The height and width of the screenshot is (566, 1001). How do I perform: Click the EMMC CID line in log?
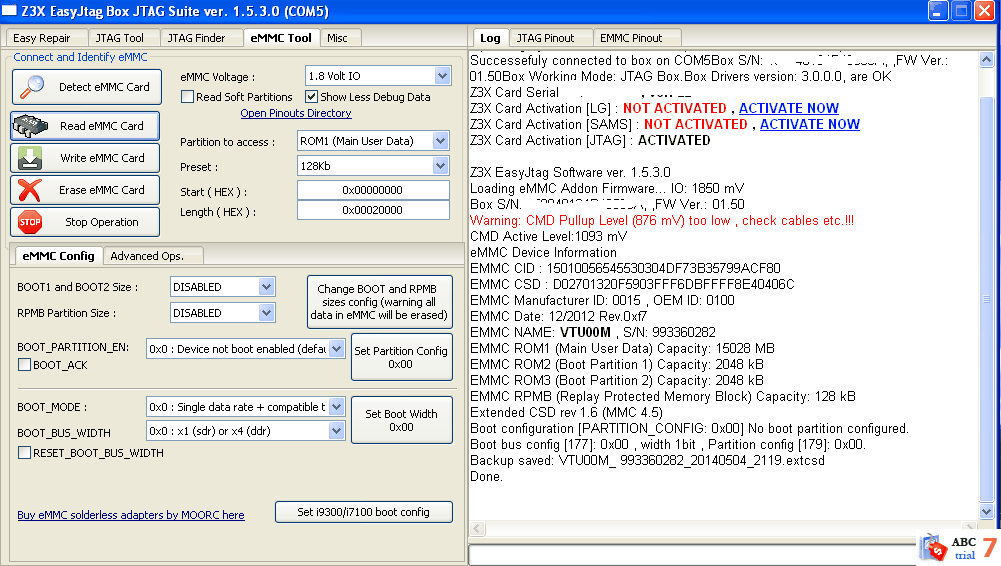[x=625, y=269]
